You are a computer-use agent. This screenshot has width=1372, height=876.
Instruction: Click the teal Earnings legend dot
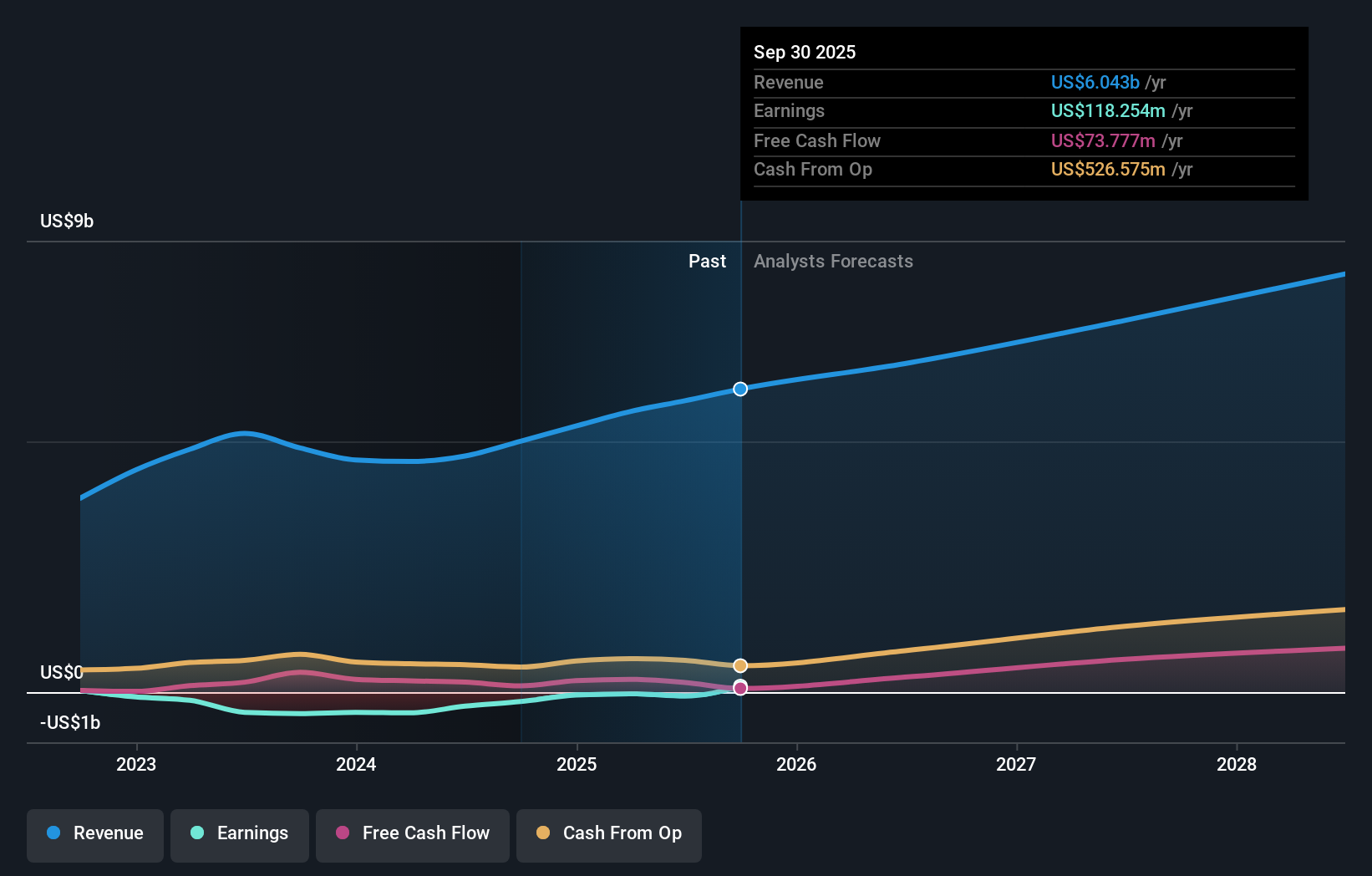(x=196, y=833)
